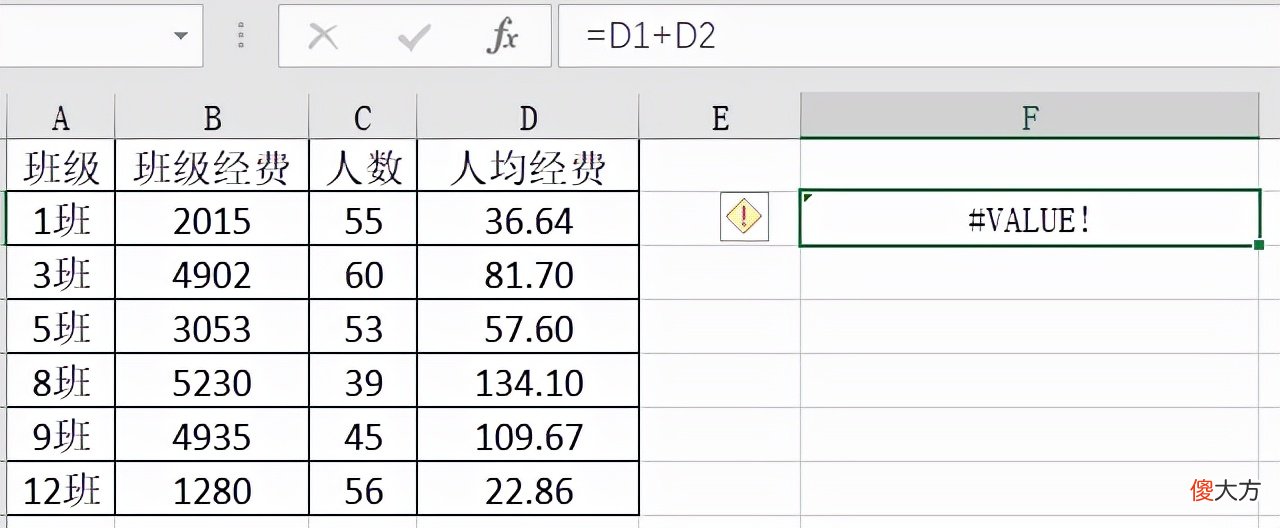The width and height of the screenshot is (1280, 528).
Task: Select headcount cell 60
Action: pos(363,273)
